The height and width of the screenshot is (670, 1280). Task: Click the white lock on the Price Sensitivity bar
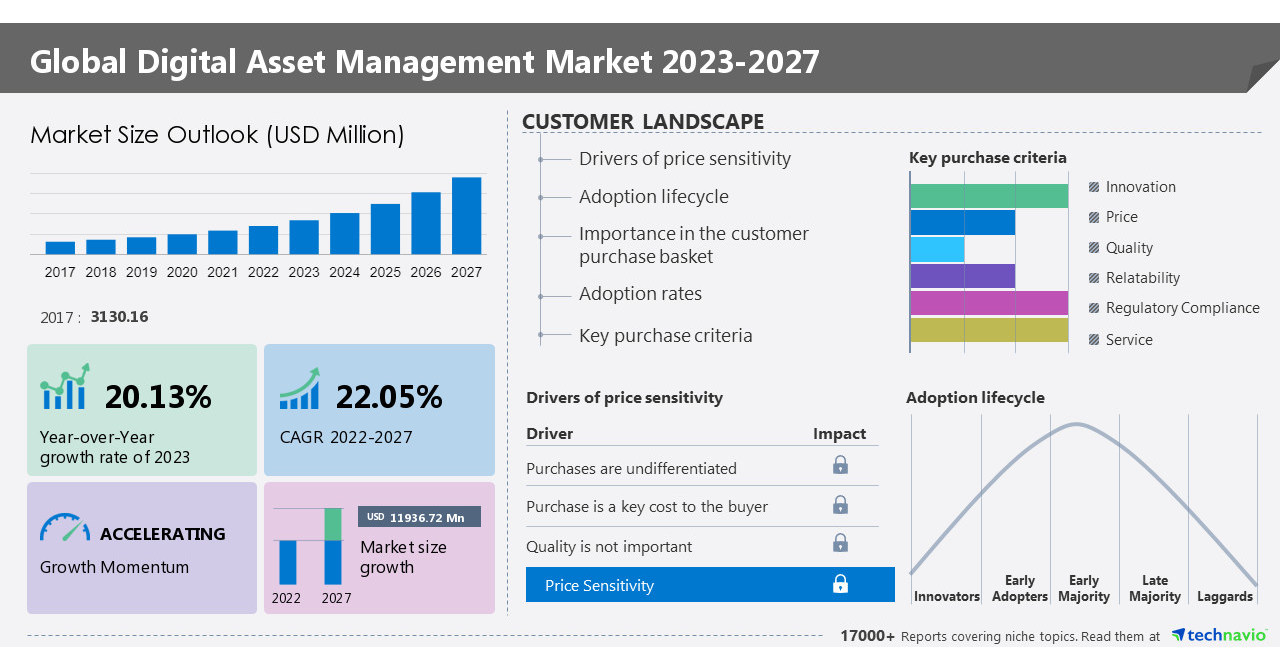(840, 584)
